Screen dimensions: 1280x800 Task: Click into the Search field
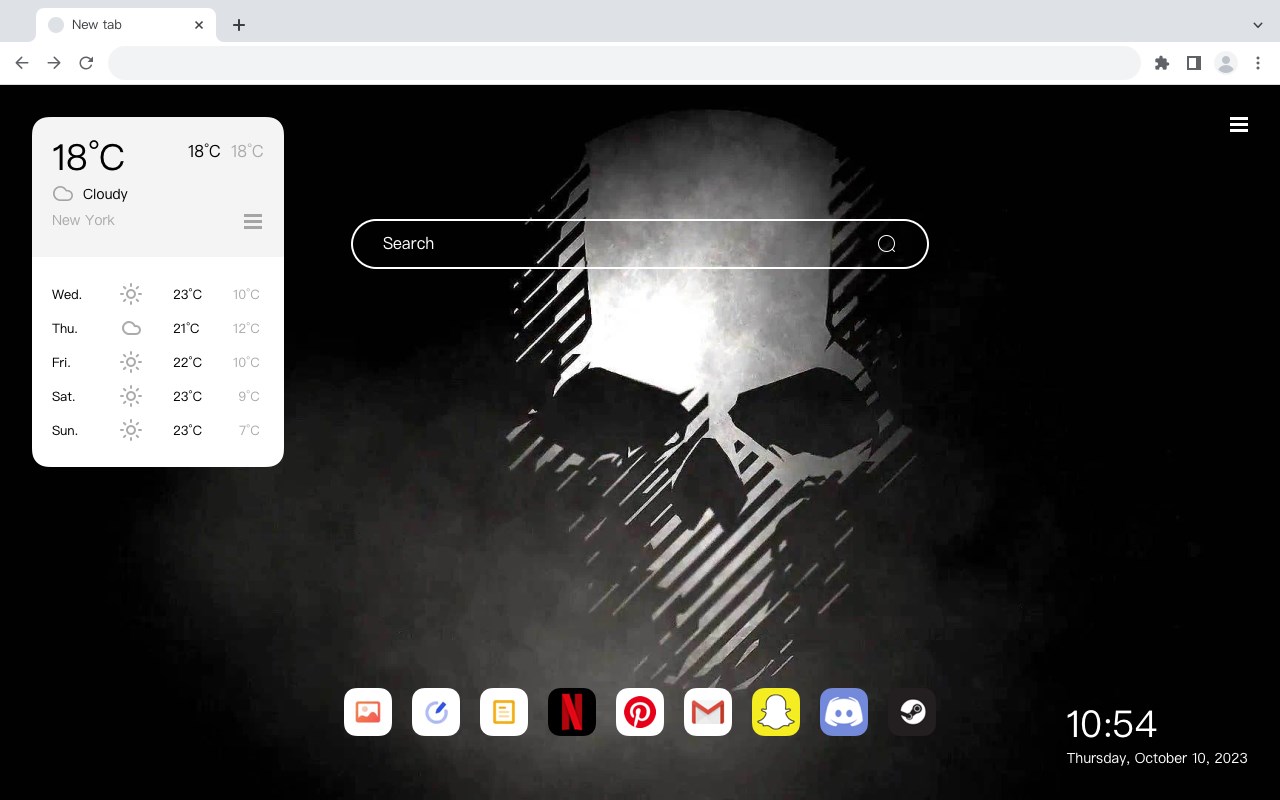click(x=640, y=244)
